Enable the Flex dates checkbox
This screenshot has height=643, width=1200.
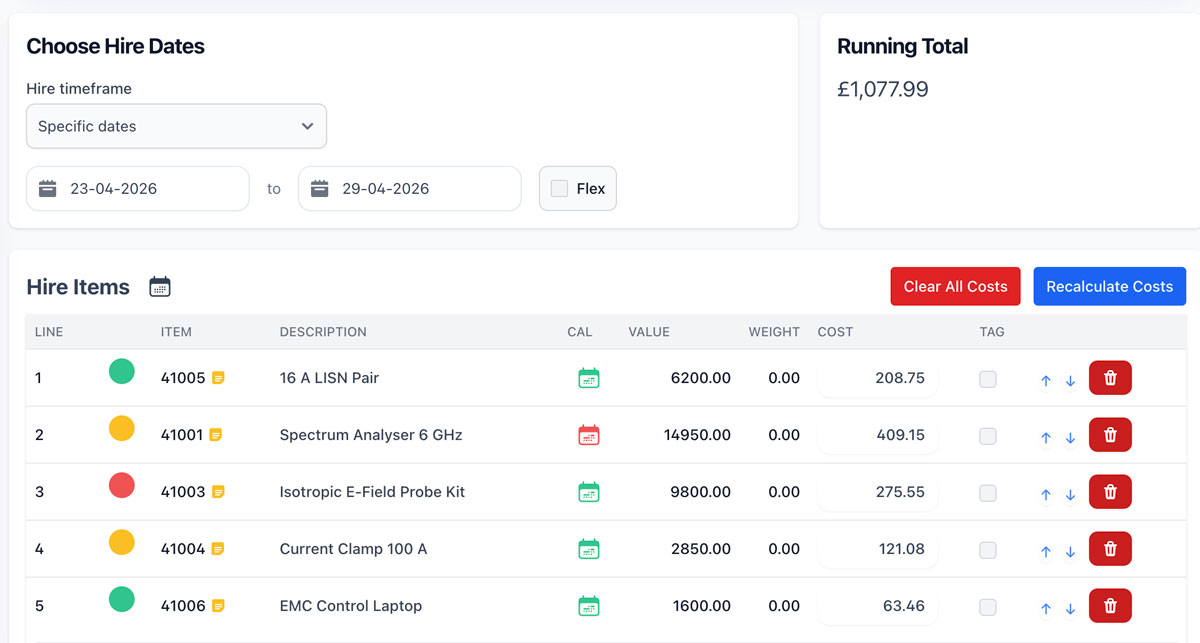point(559,188)
